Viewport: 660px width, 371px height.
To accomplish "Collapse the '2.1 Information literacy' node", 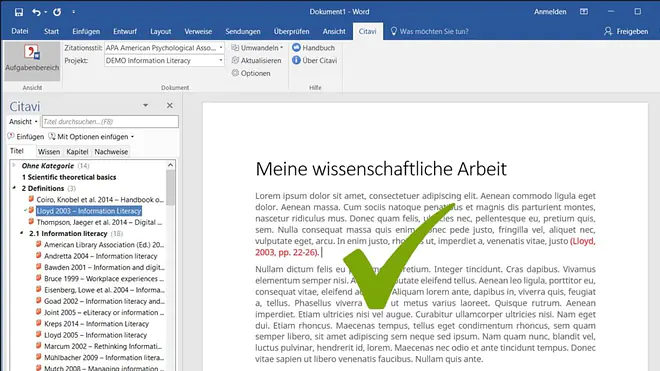I will pos(21,233).
